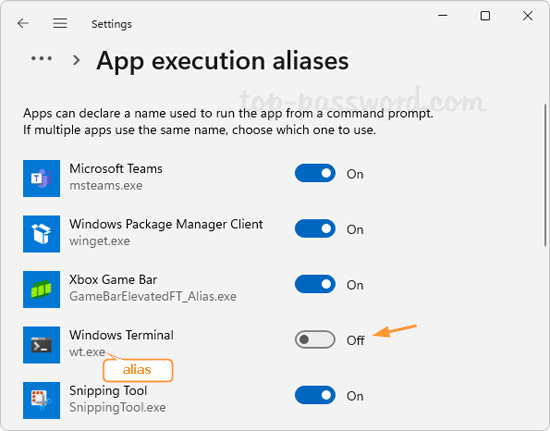The image size is (550, 431).
Task: Disable the winget.exe alias toggle
Action: click(x=315, y=229)
